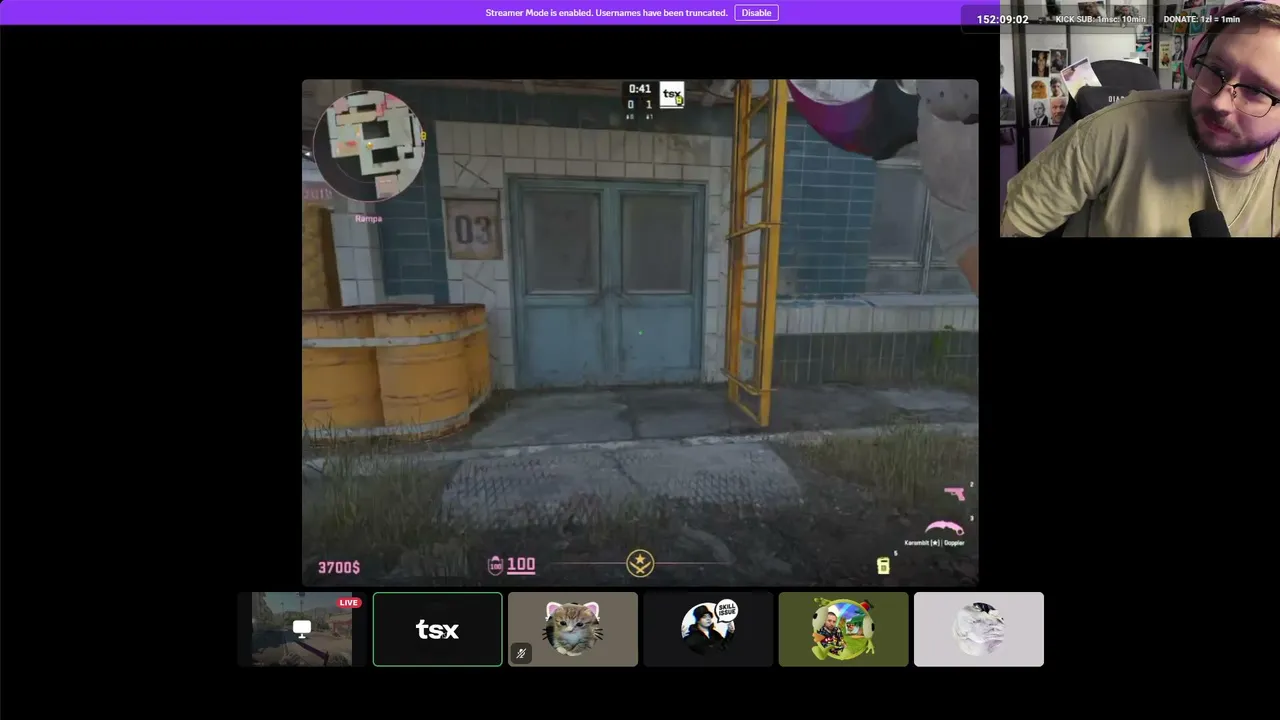This screenshot has height=720, width=1280.
Task: Click the 'Streamer Mode is enabled' notice text
Action: click(606, 13)
